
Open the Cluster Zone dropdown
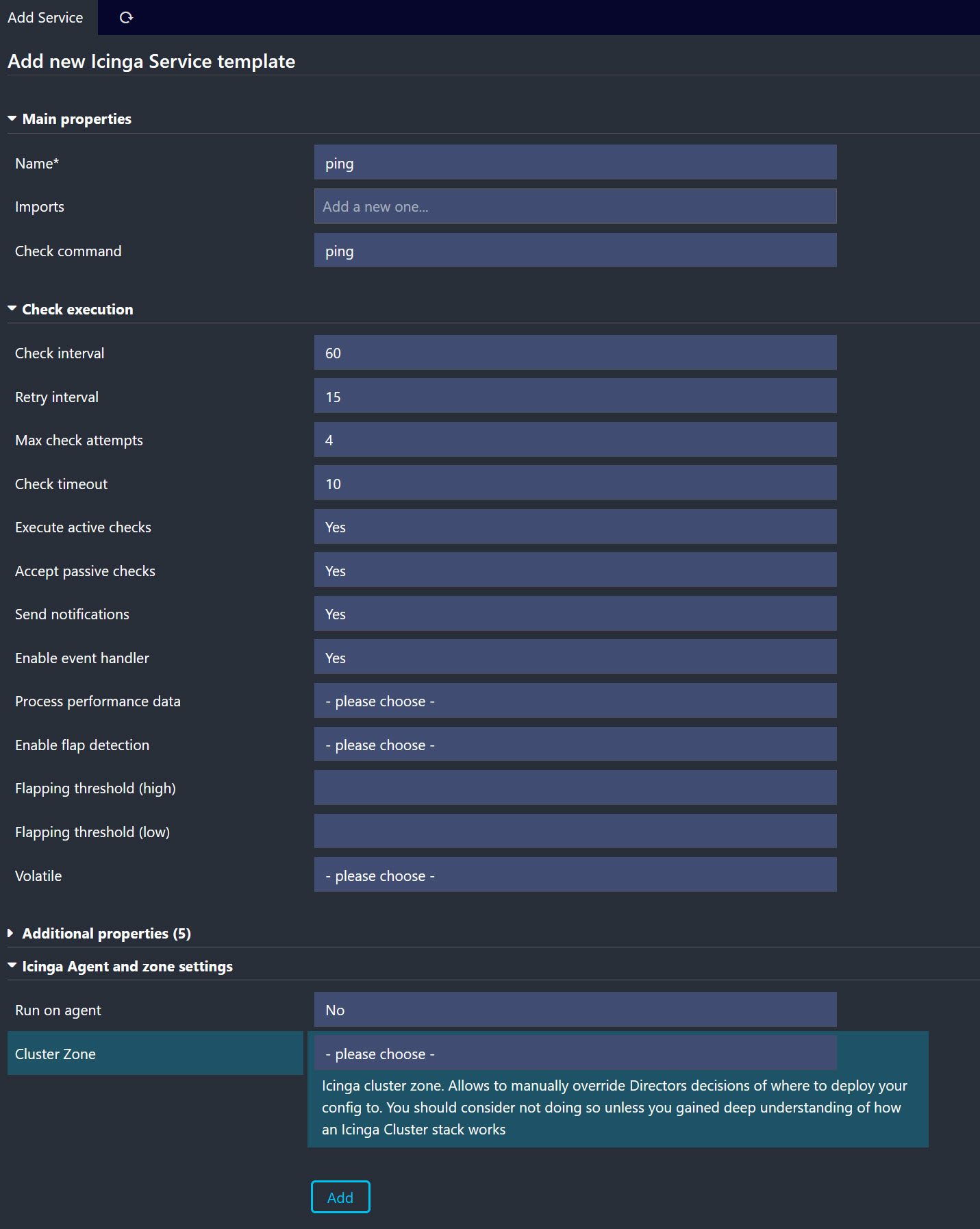coord(575,1054)
